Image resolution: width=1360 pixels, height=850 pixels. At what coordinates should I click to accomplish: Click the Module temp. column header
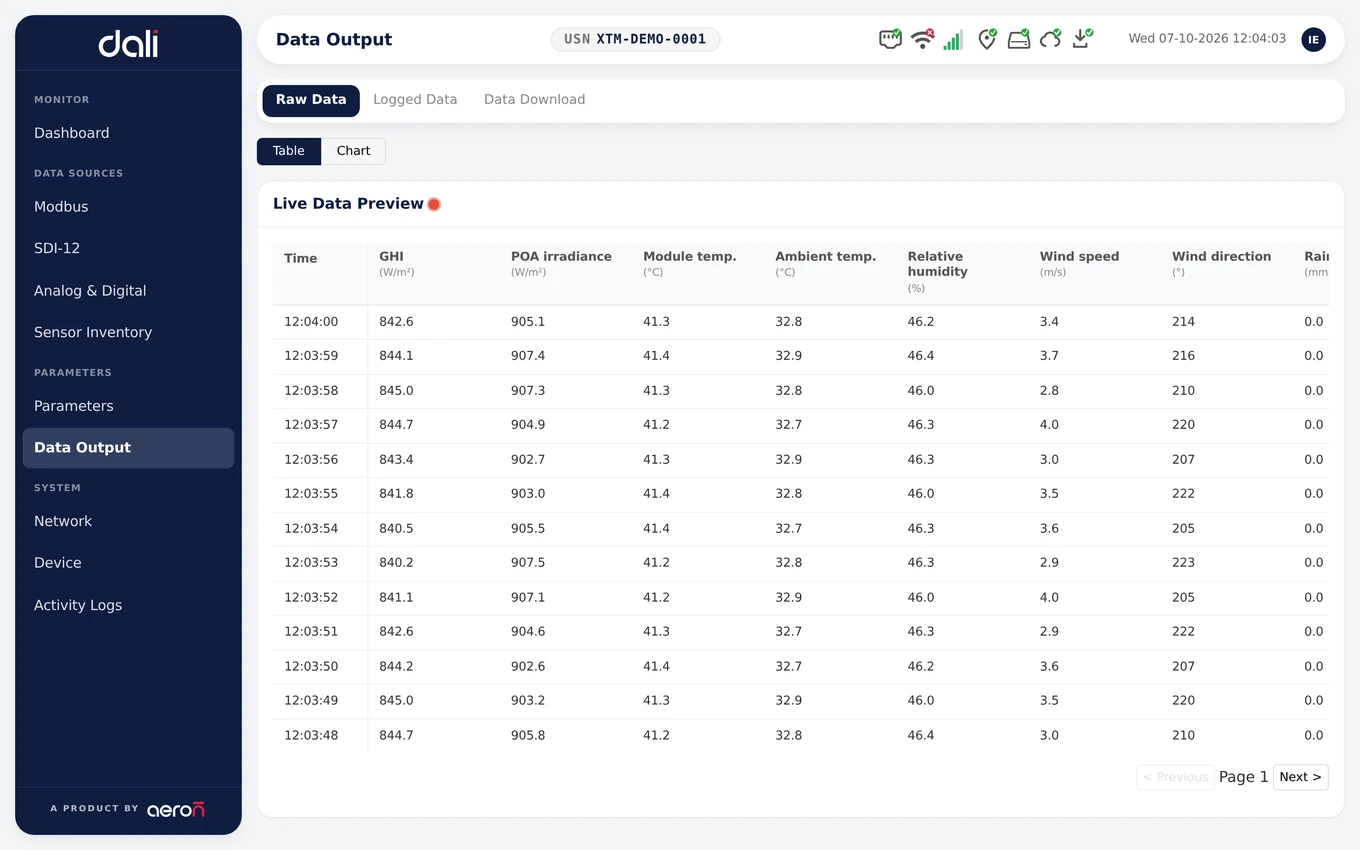[698, 273]
